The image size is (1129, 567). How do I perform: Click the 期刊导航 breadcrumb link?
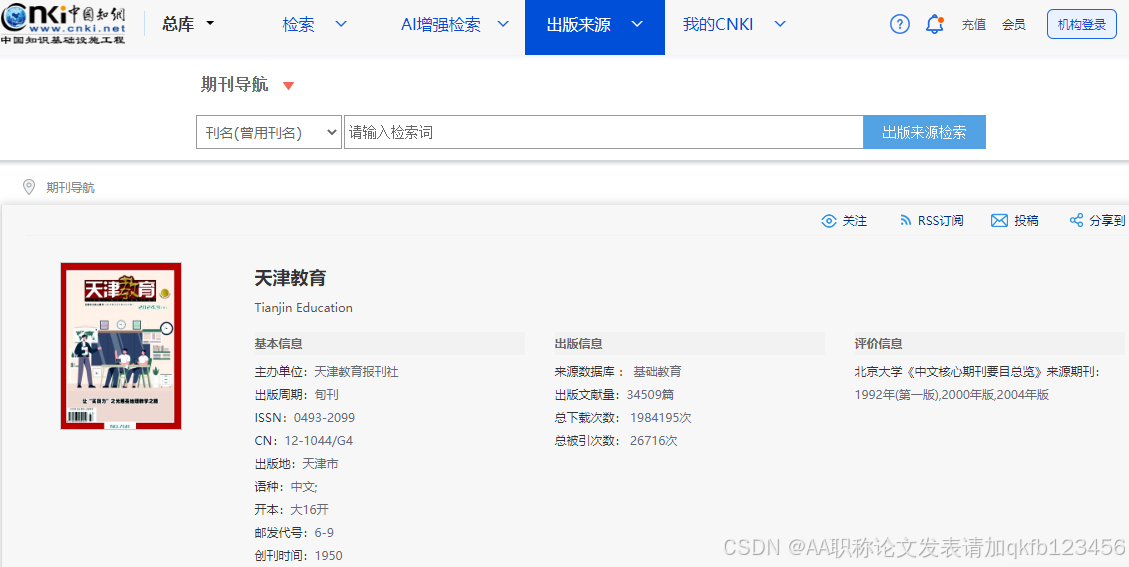pyautogui.click(x=71, y=188)
